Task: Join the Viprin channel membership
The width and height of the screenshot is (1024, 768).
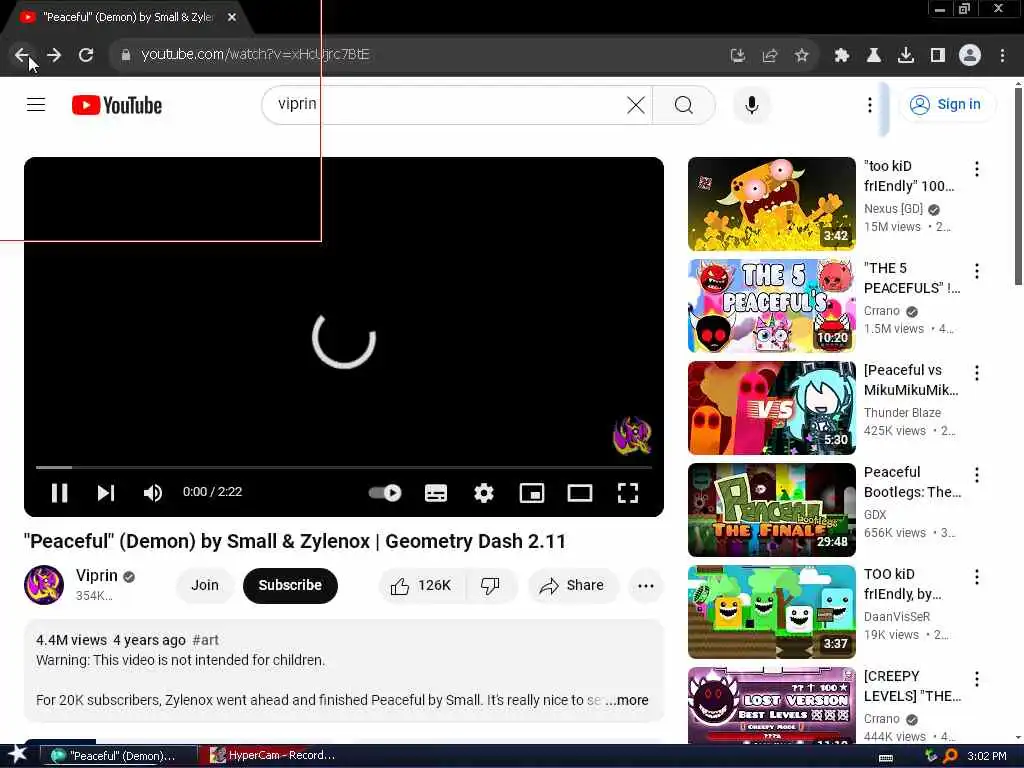Action: [204, 585]
